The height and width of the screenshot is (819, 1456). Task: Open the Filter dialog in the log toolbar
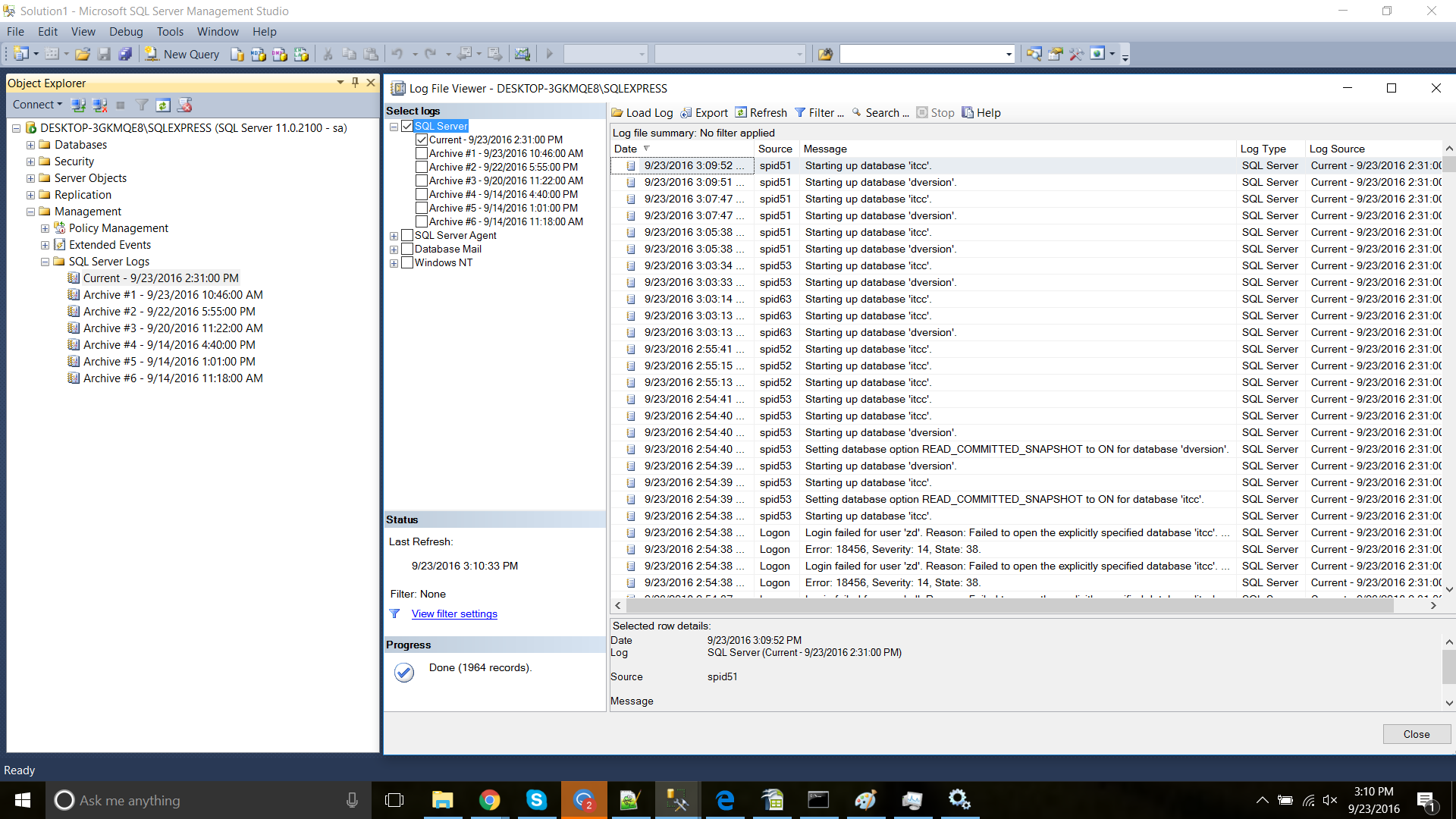(819, 112)
